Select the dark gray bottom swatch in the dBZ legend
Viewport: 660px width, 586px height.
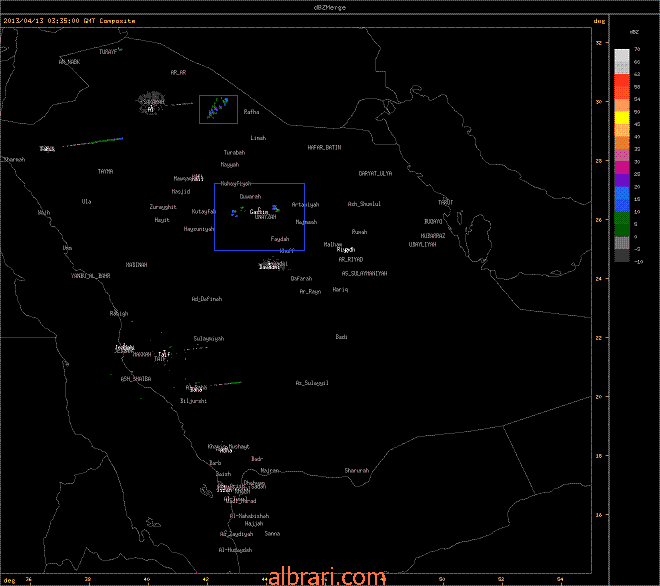(622, 255)
